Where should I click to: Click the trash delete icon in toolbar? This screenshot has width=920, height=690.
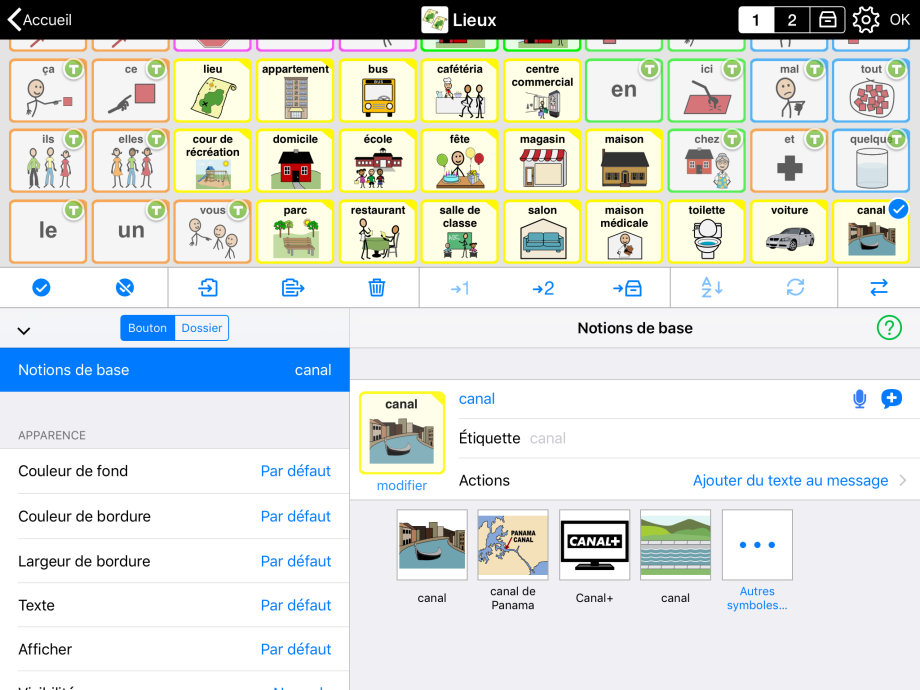point(377,288)
